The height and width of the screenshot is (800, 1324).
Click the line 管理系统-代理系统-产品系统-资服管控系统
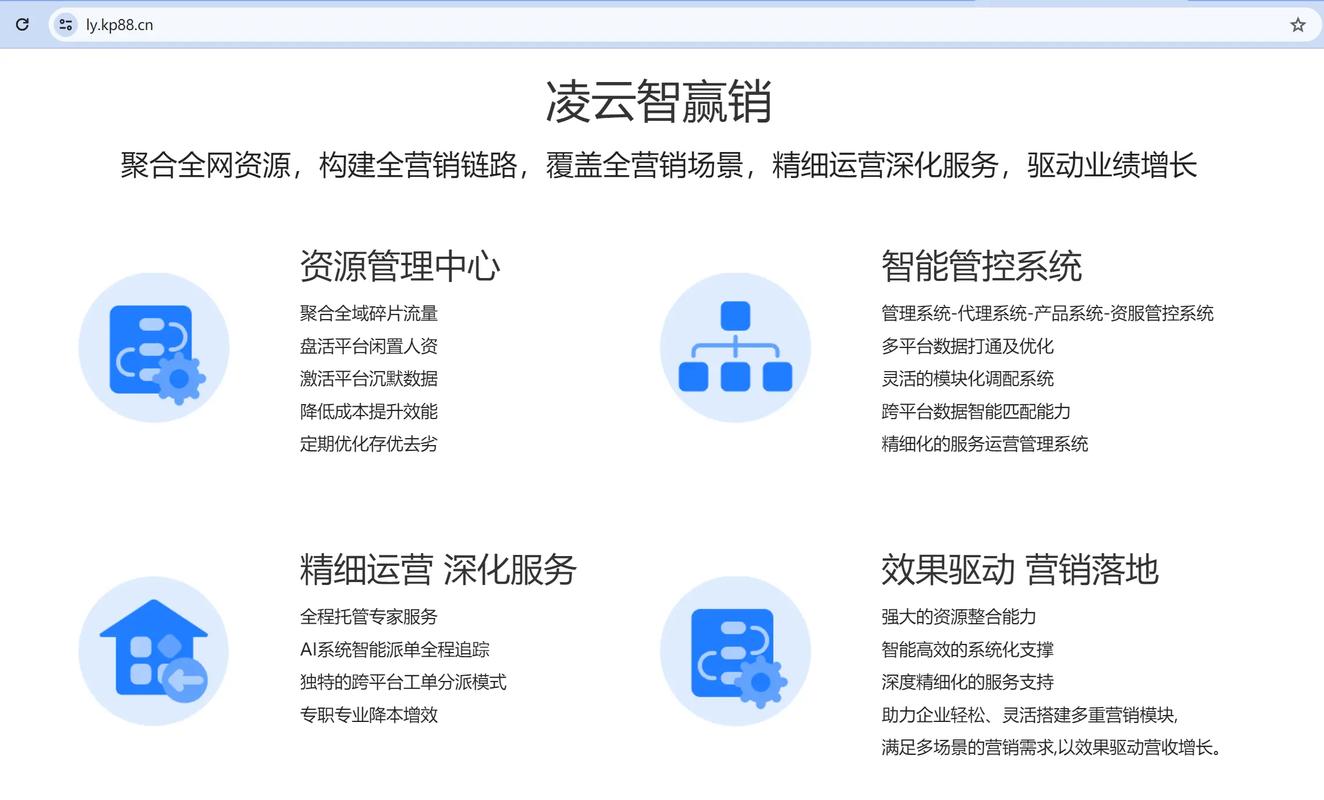[x=1048, y=313]
